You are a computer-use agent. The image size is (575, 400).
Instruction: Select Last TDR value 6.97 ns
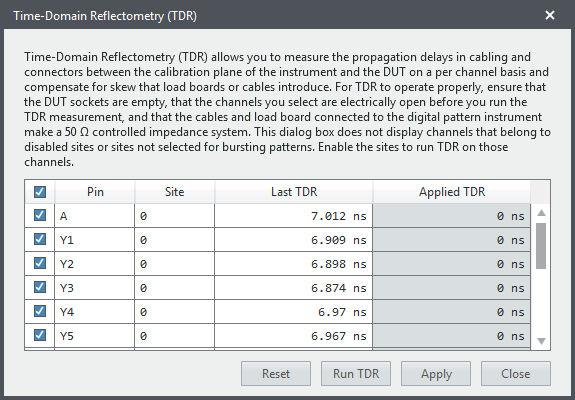tap(293, 312)
